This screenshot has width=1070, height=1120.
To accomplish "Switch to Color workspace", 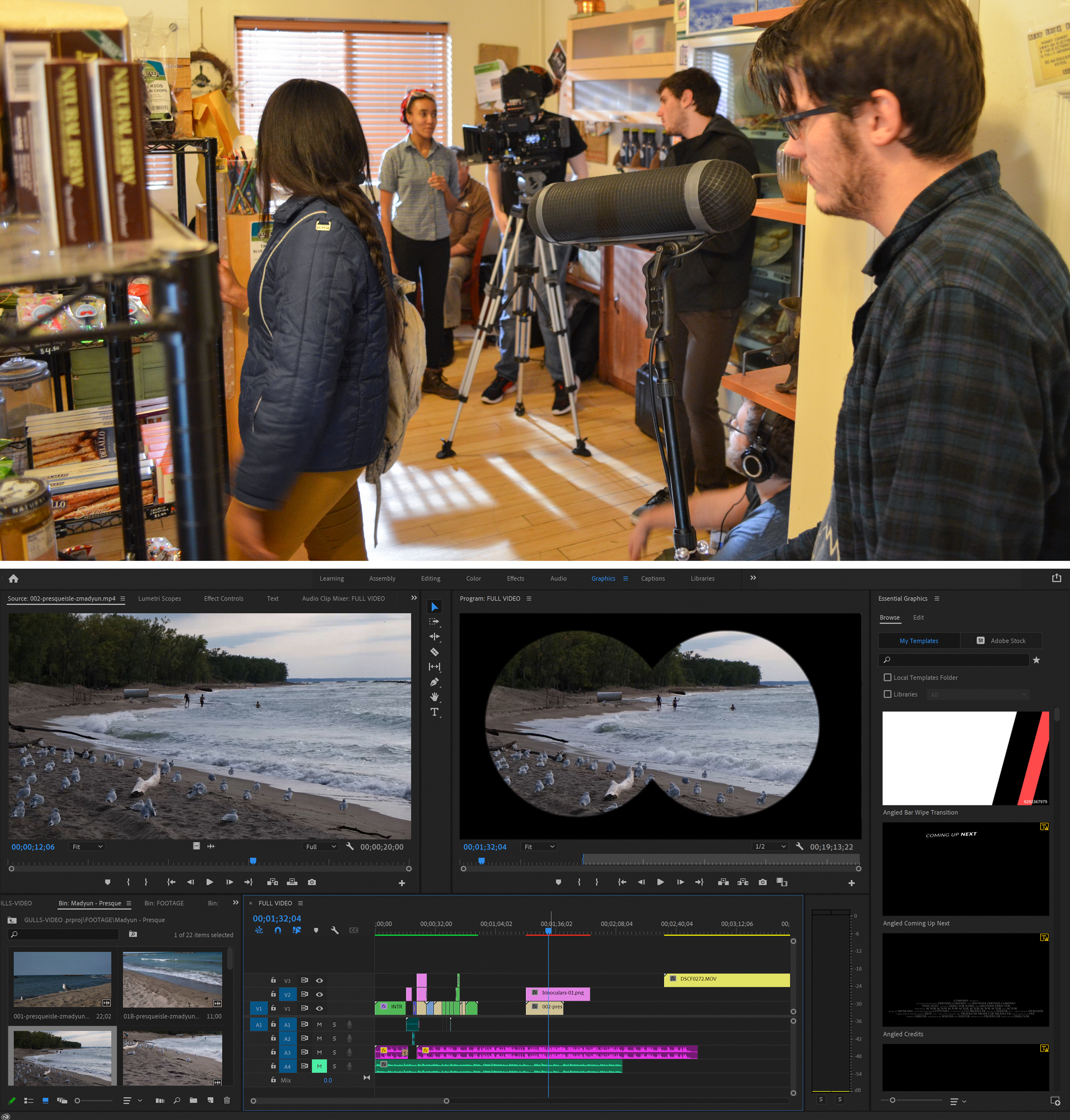I will click(473, 578).
